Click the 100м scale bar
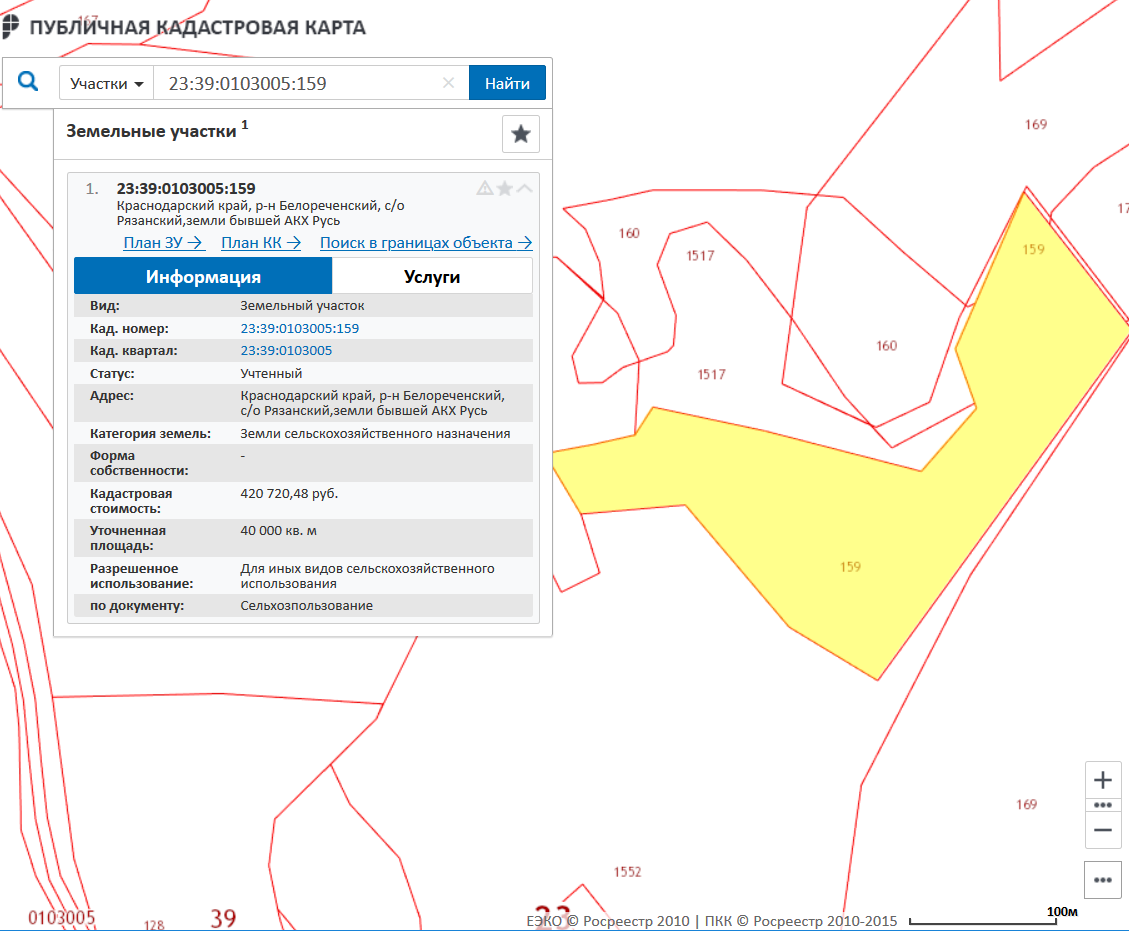The height and width of the screenshot is (931, 1129). coord(984,919)
